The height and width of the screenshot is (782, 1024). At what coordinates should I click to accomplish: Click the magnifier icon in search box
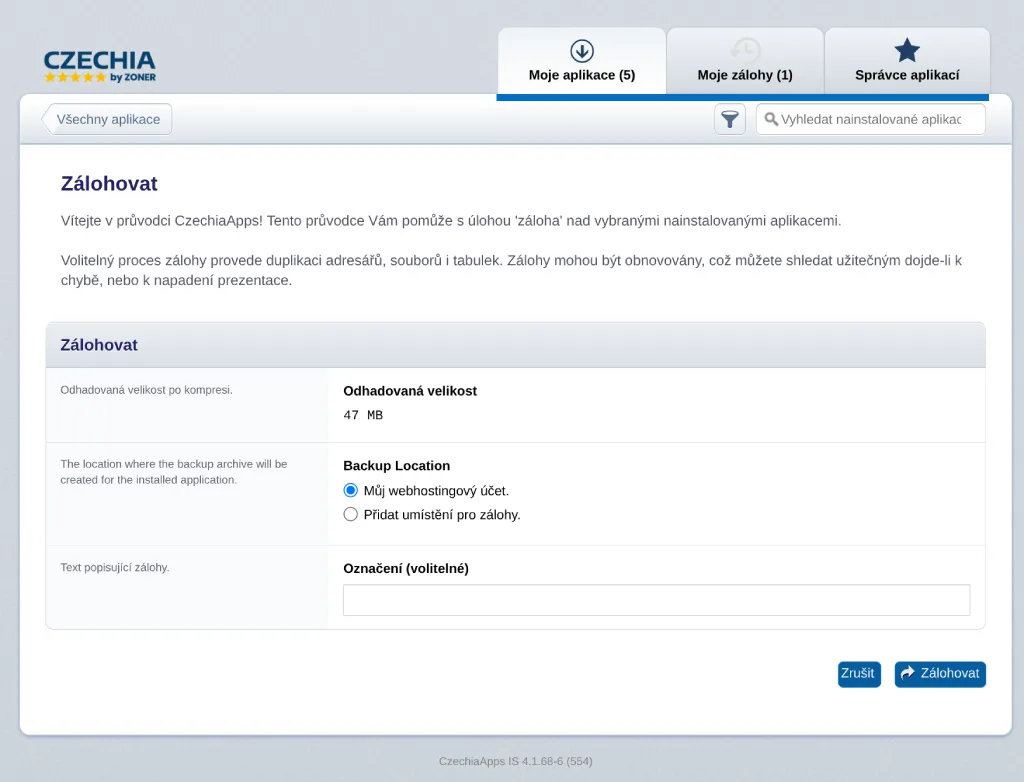771,120
